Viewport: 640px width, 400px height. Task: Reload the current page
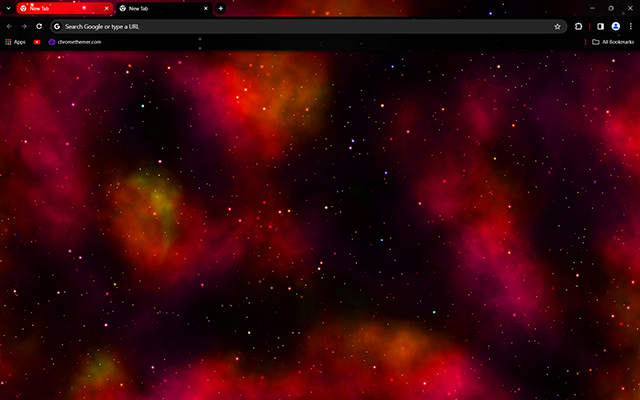point(39,27)
